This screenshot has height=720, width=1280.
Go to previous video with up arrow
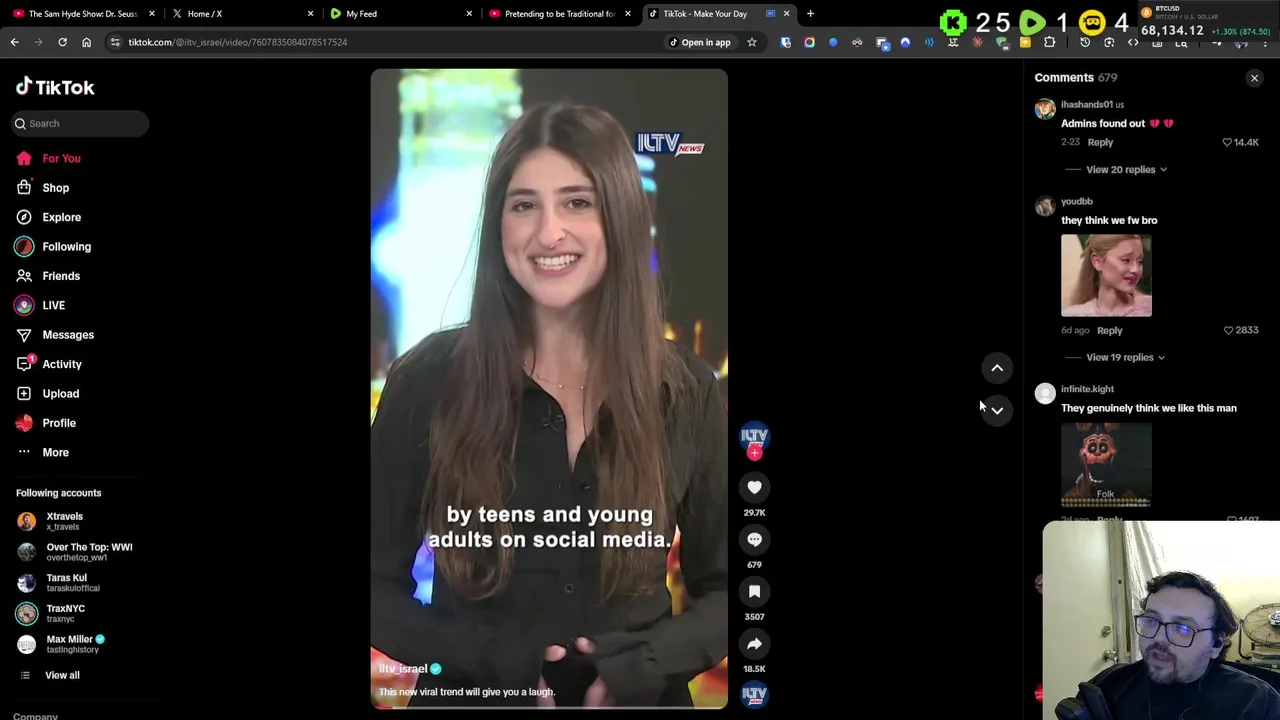tap(997, 368)
